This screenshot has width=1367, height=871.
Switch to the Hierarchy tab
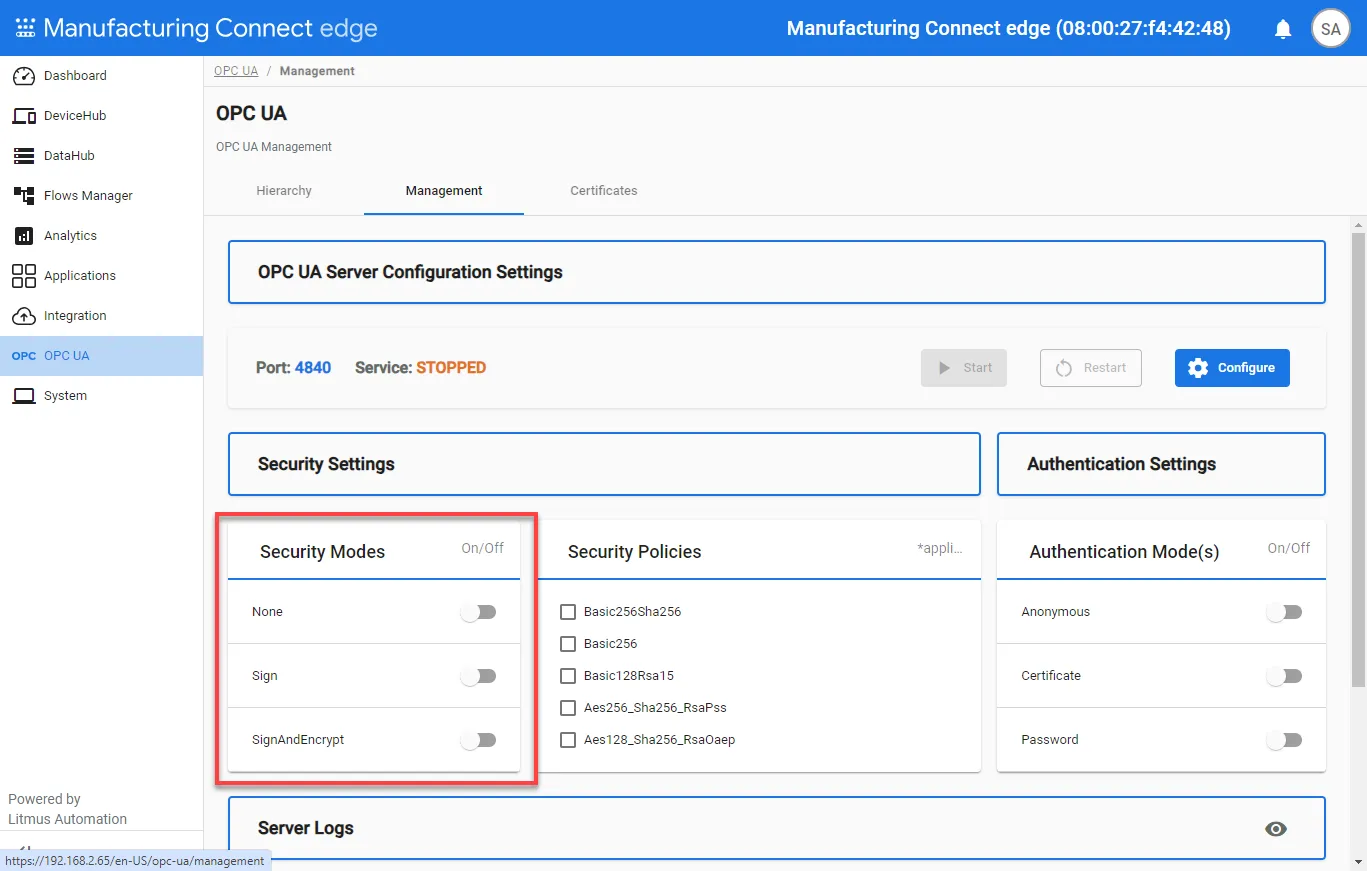tap(284, 191)
